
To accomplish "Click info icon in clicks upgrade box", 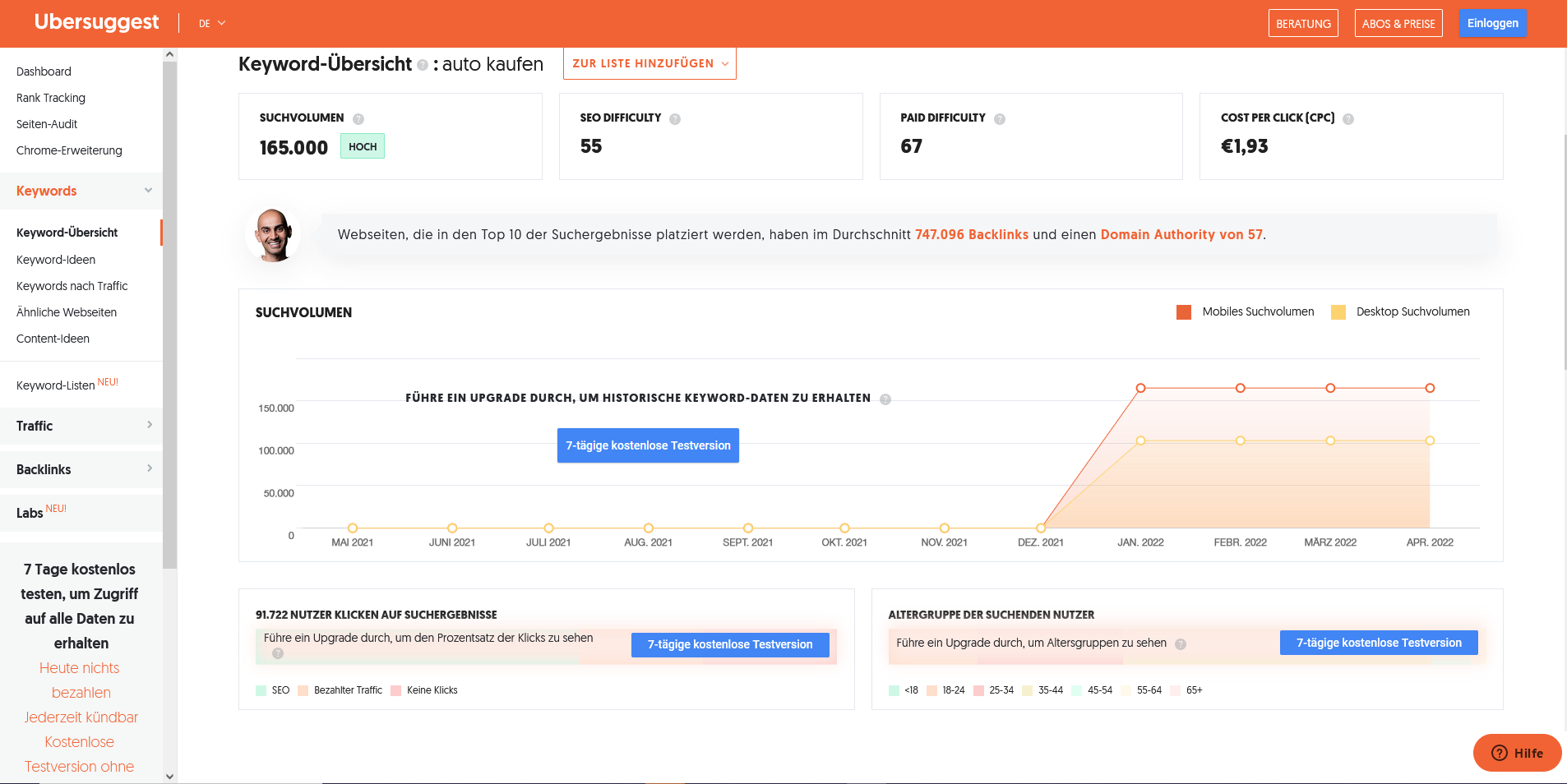I will [x=278, y=653].
